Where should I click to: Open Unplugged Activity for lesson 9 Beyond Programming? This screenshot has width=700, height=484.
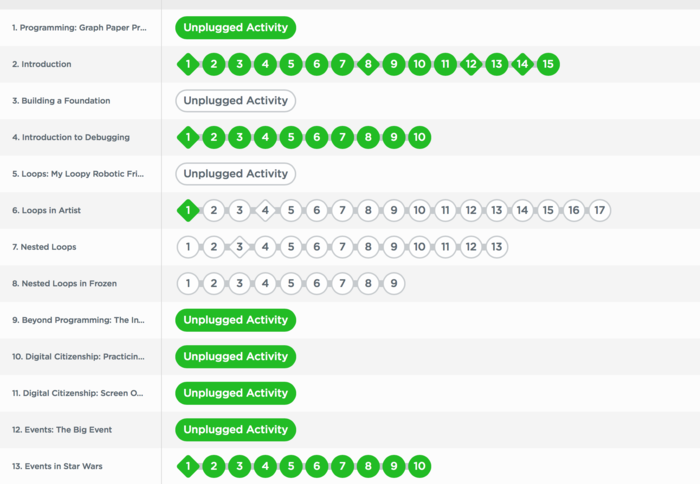coord(235,320)
